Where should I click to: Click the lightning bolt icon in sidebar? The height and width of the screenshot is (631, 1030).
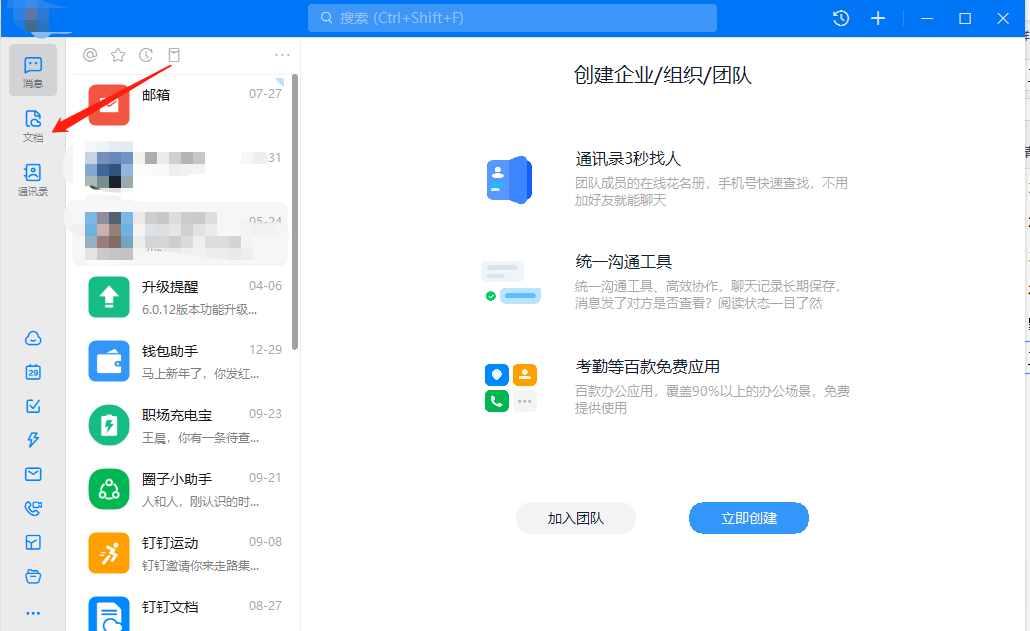click(x=33, y=440)
